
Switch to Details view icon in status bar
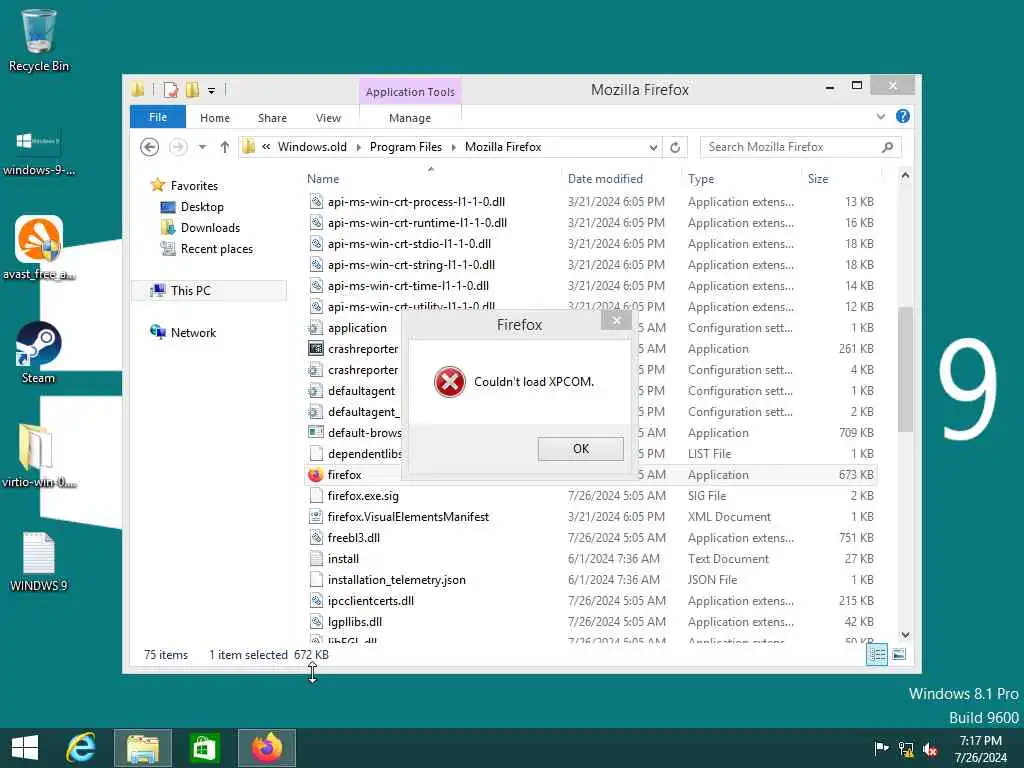click(876, 654)
